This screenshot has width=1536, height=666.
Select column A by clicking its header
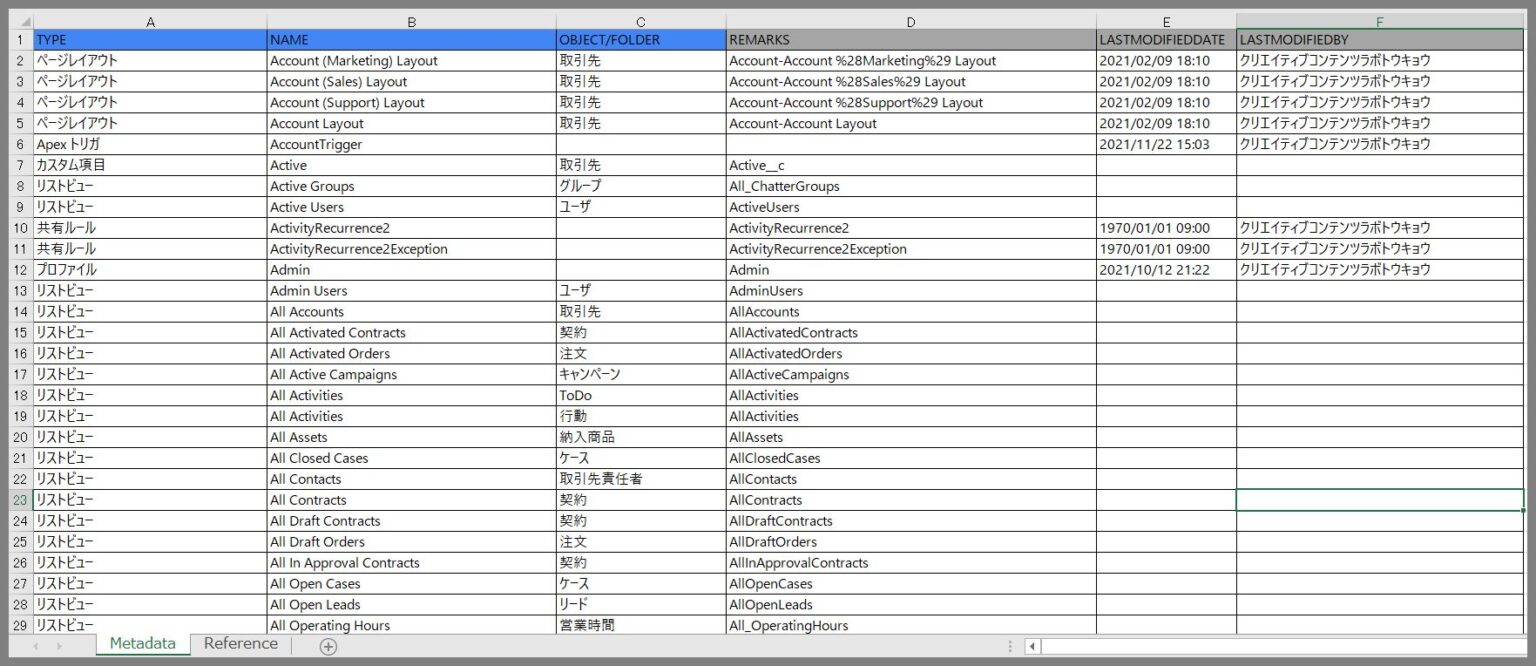(x=150, y=21)
